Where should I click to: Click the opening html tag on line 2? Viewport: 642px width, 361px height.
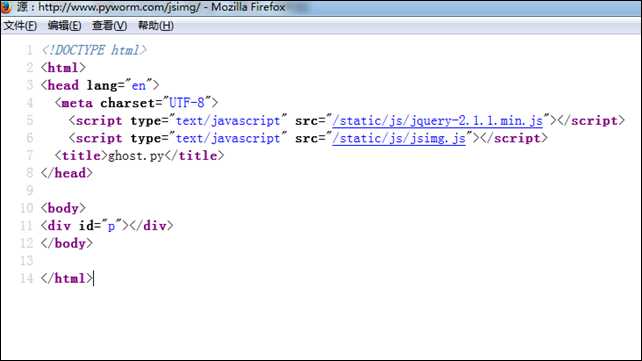point(63,68)
